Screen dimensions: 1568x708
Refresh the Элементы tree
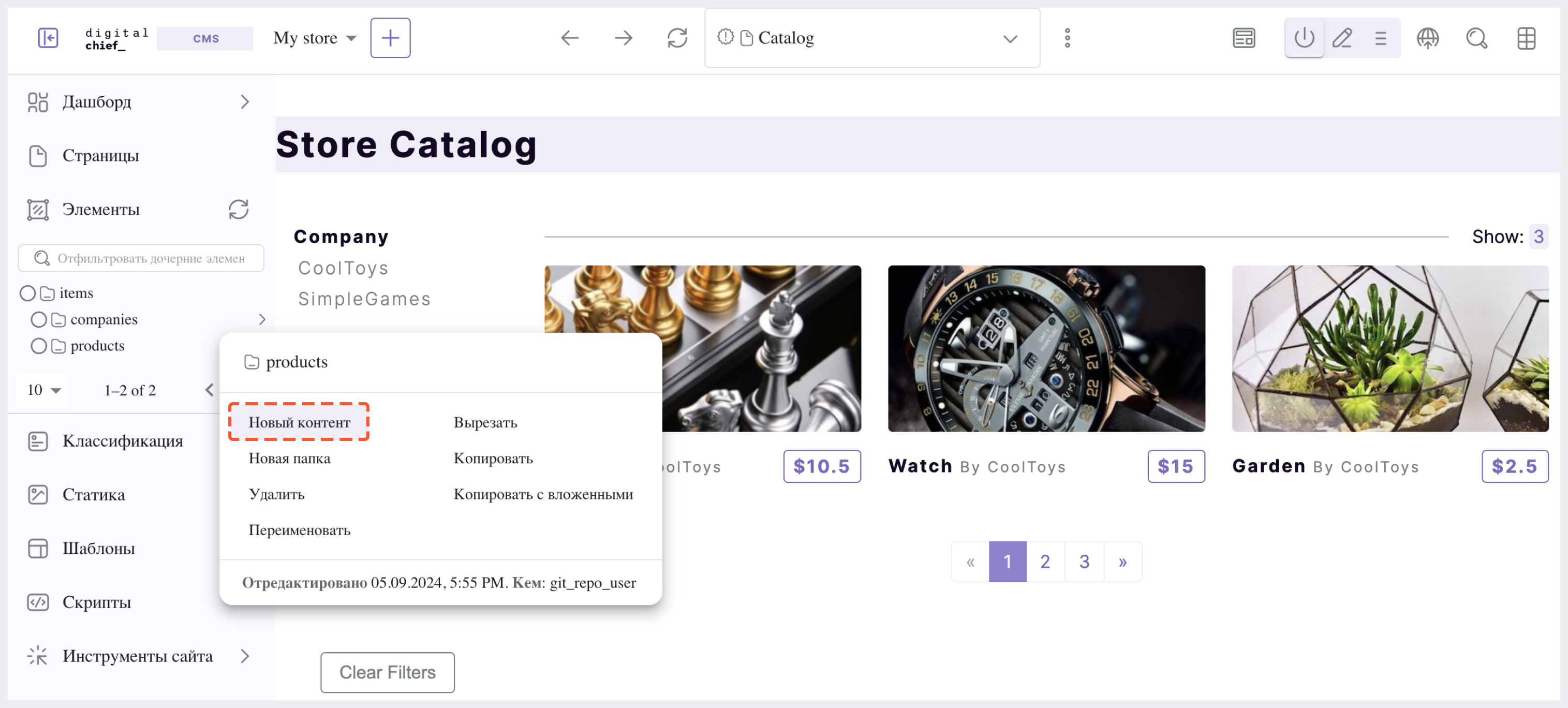coord(238,210)
